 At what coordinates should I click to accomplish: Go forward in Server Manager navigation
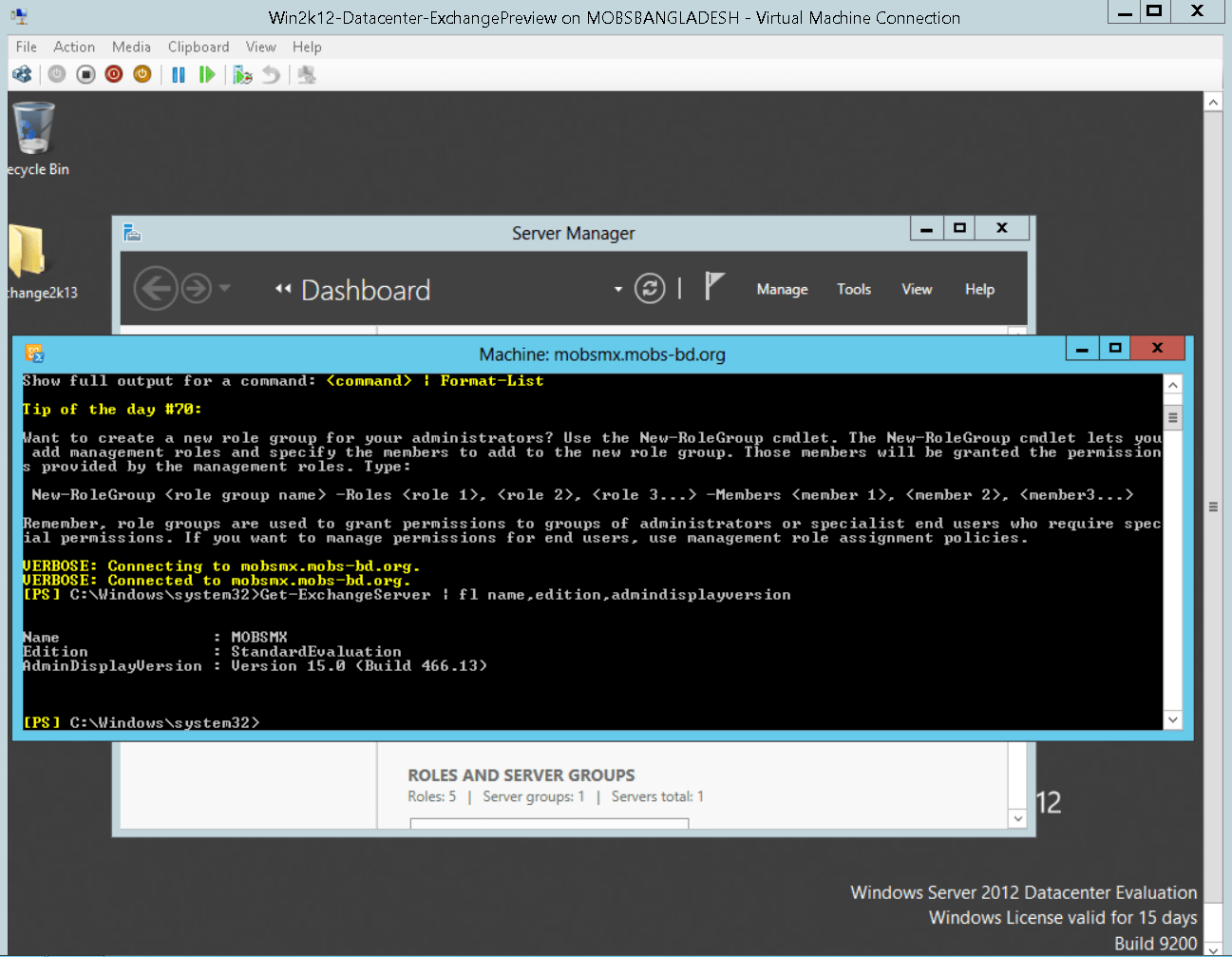point(196,288)
